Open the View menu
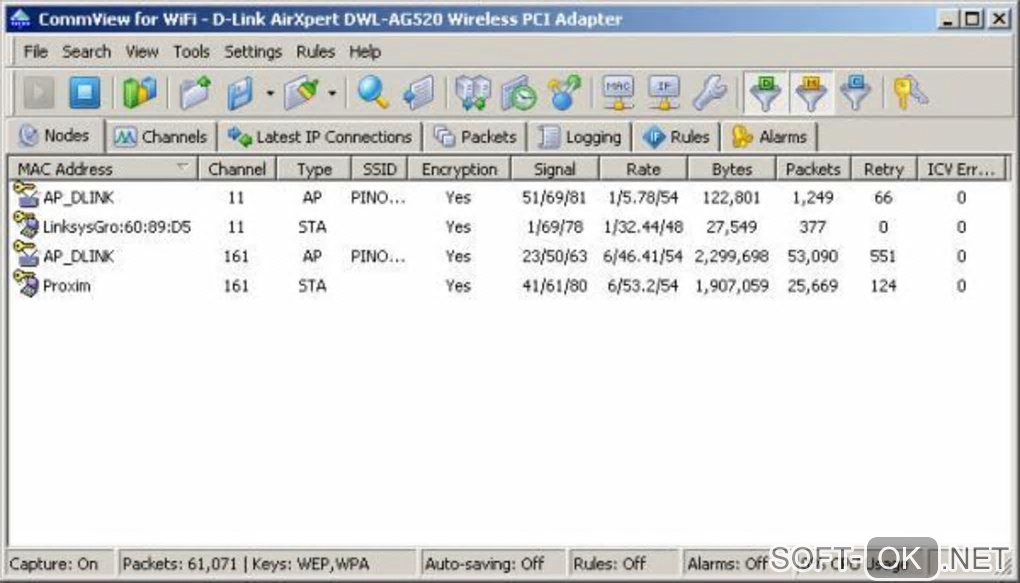 [x=142, y=51]
